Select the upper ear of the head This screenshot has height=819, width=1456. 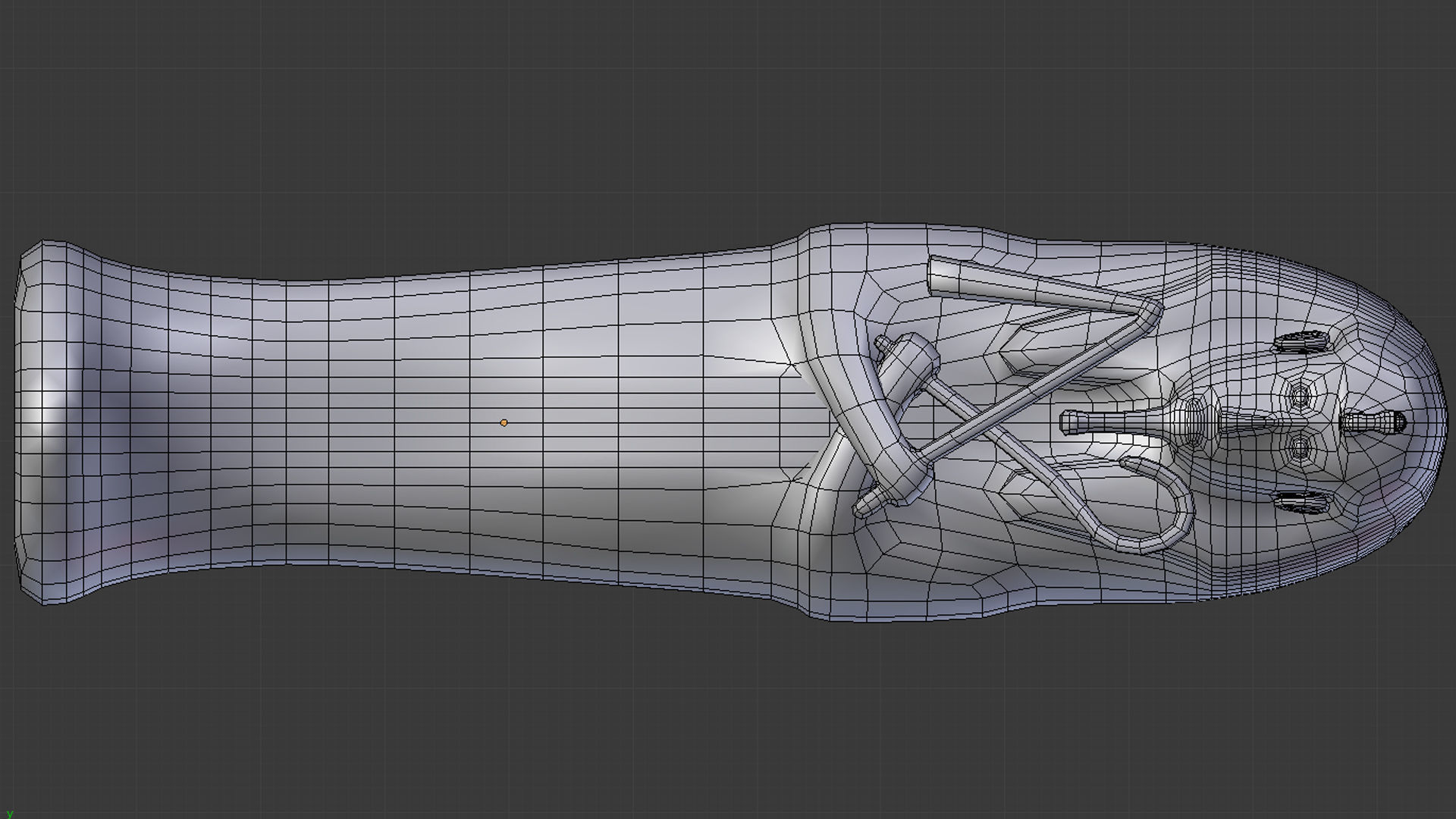(1304, 342)
